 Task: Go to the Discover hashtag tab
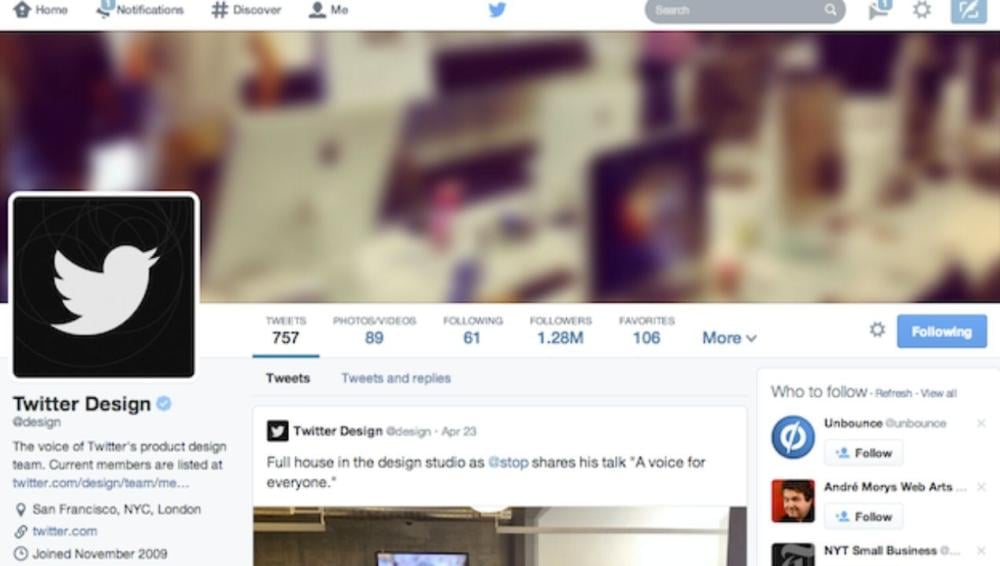[x=246, y=10]
